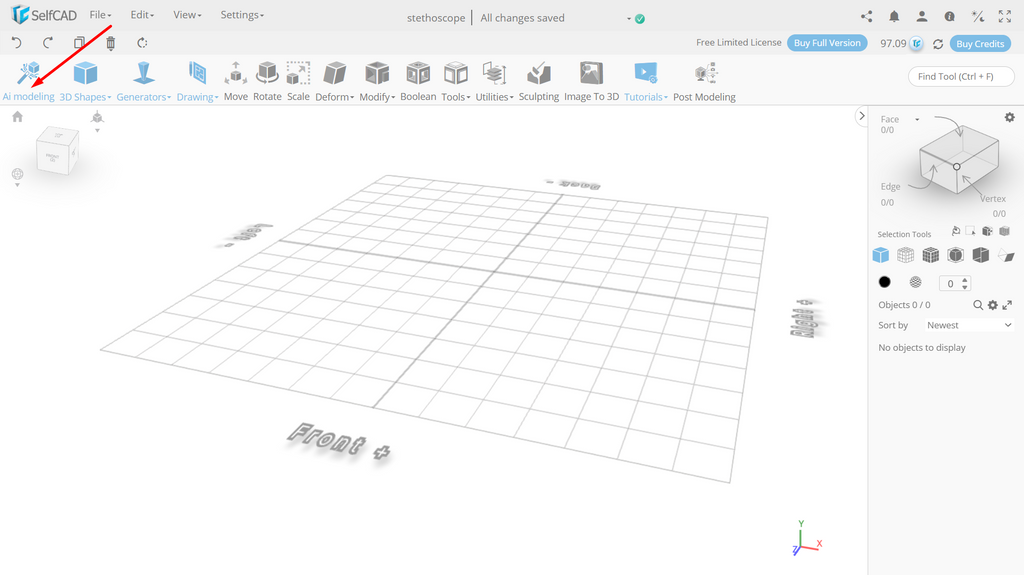Open the notifications bell
Screen dimensions: 1024x575
click(894, 17)
